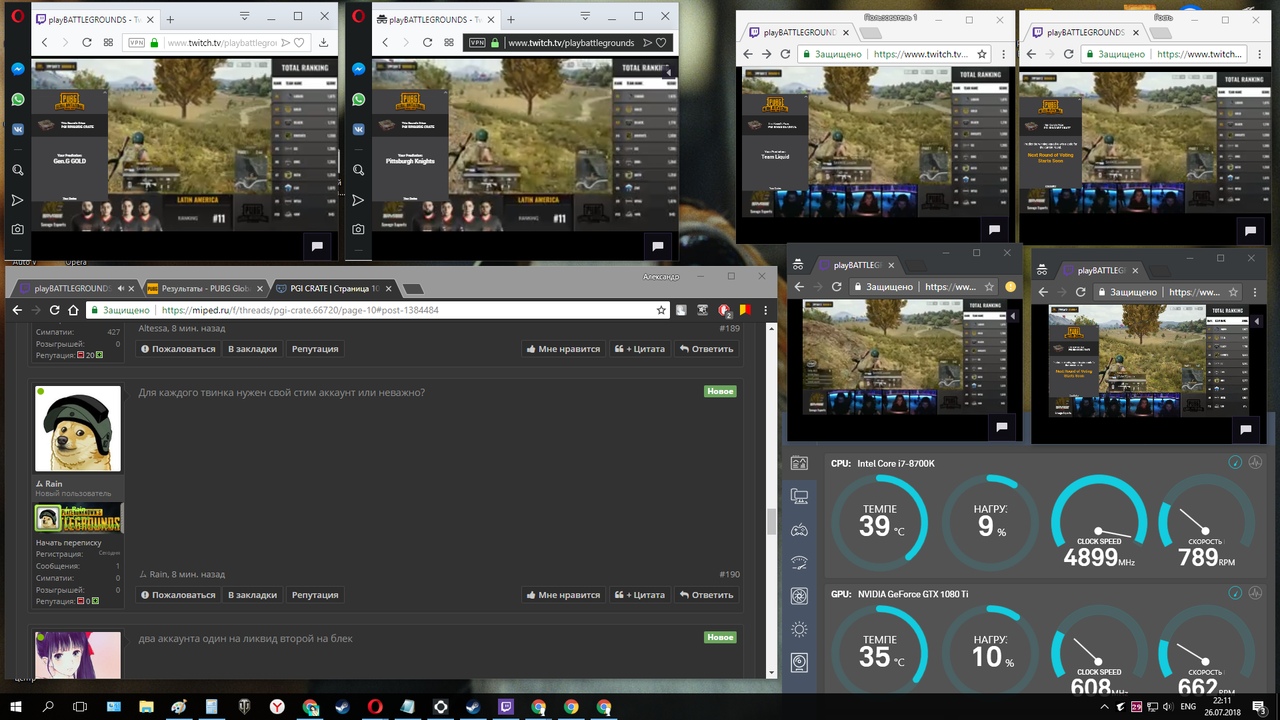
Task: Toggle heart bookmark in the private Opera window
Action: 660,43
